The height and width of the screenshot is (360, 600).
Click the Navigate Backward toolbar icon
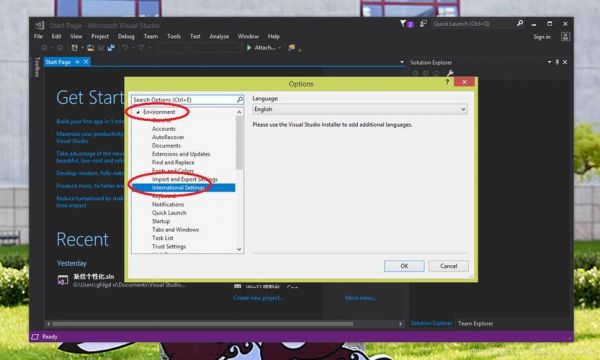pos(44,48)
